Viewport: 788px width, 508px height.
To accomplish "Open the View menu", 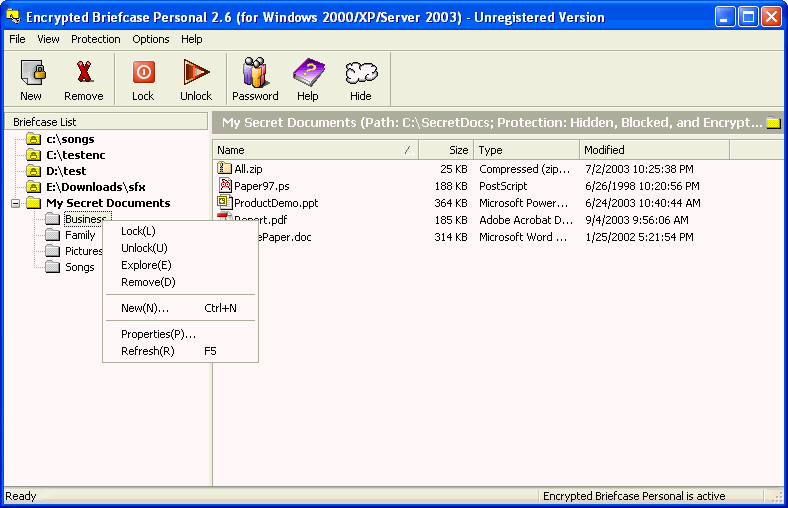I will click(x=48, y=39).
